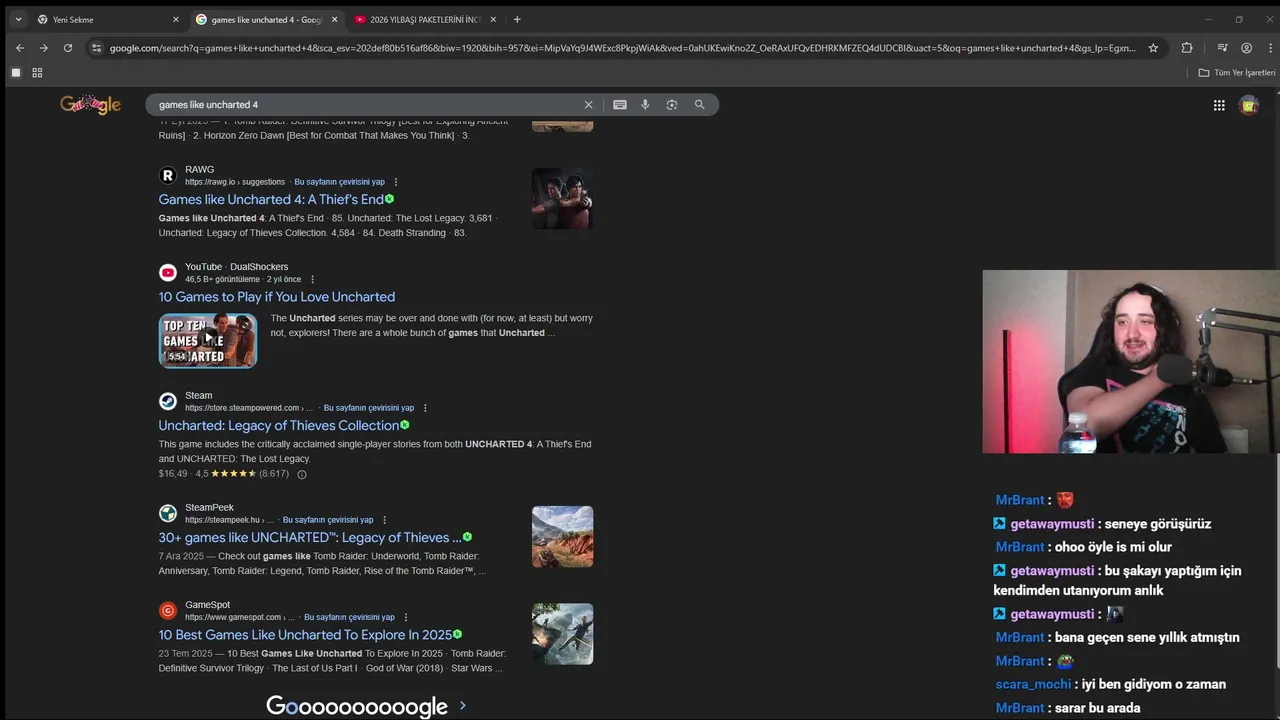
Task: Click the browser address bar URL
Action: [x=622, y=48]
